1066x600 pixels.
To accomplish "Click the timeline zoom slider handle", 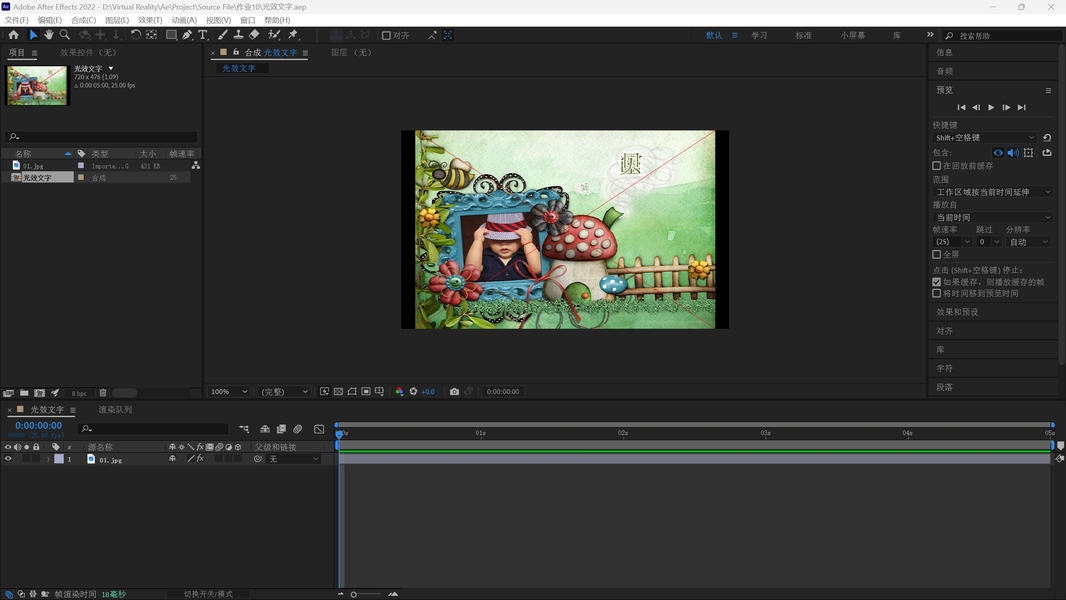I will [x=354, y=595].
